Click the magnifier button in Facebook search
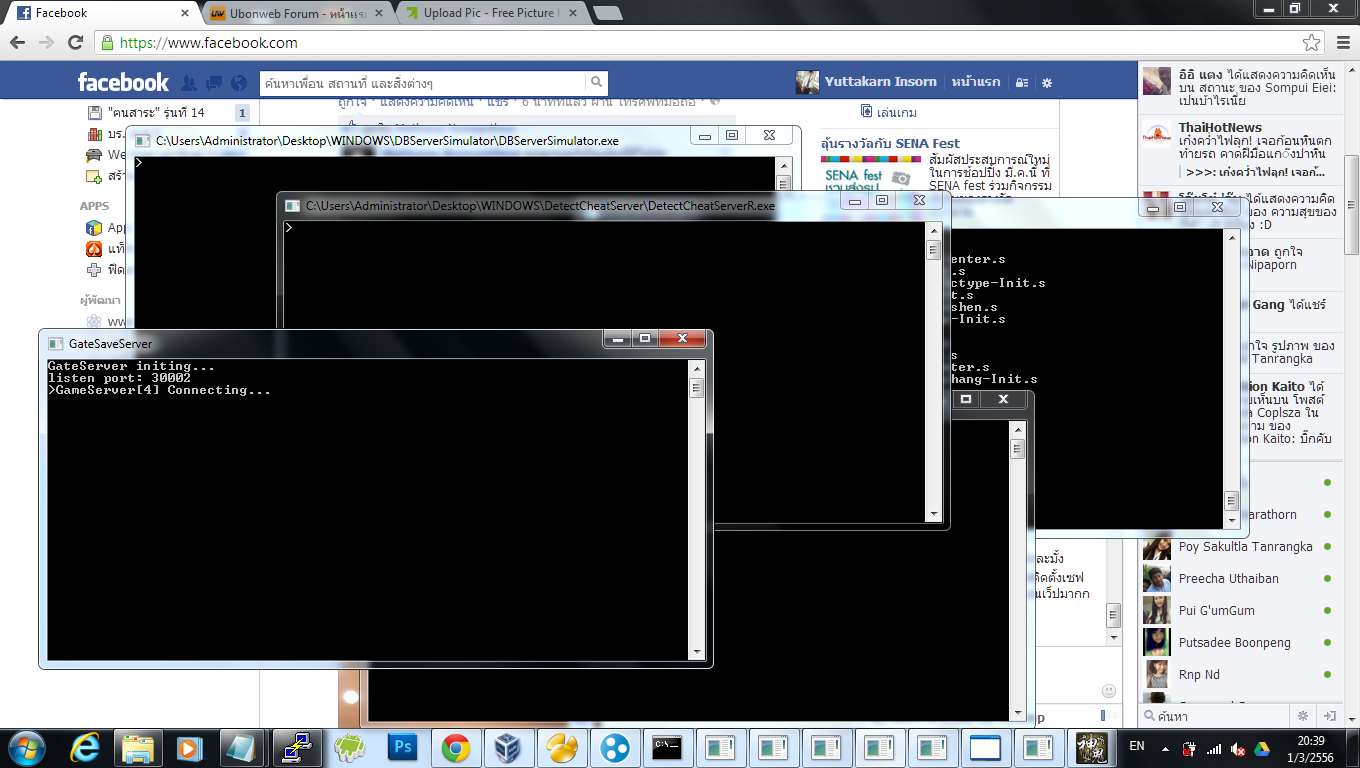 coord(596,83)
